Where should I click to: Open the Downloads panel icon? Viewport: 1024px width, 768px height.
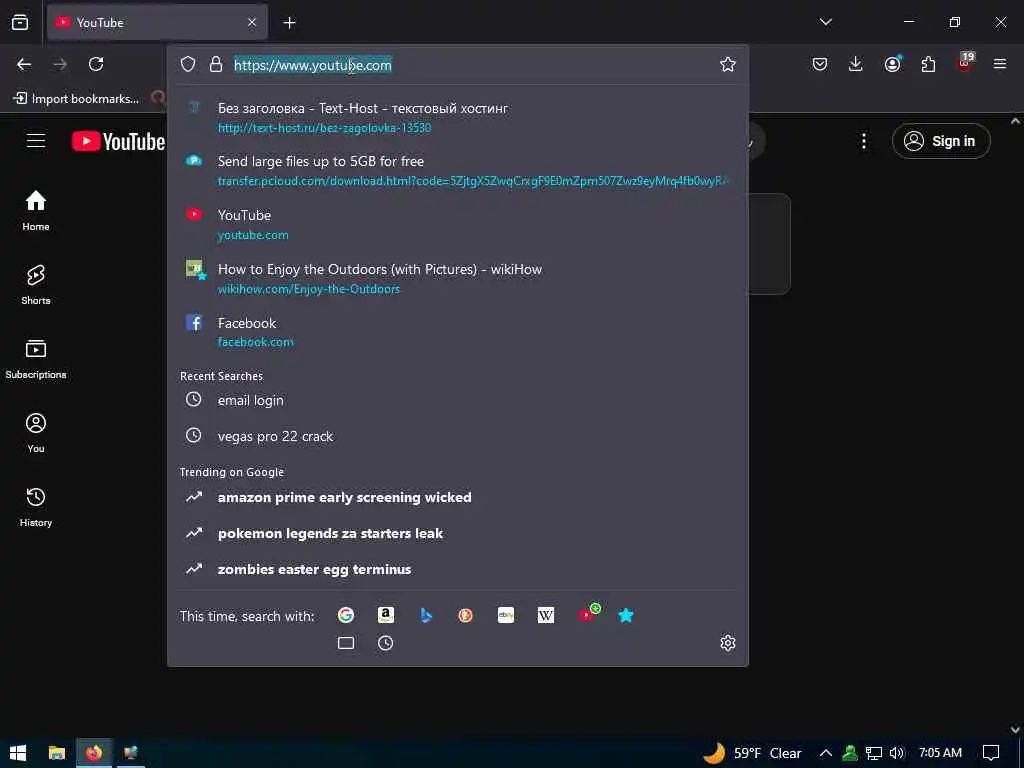pyautogui.click(x=856, y=64)
